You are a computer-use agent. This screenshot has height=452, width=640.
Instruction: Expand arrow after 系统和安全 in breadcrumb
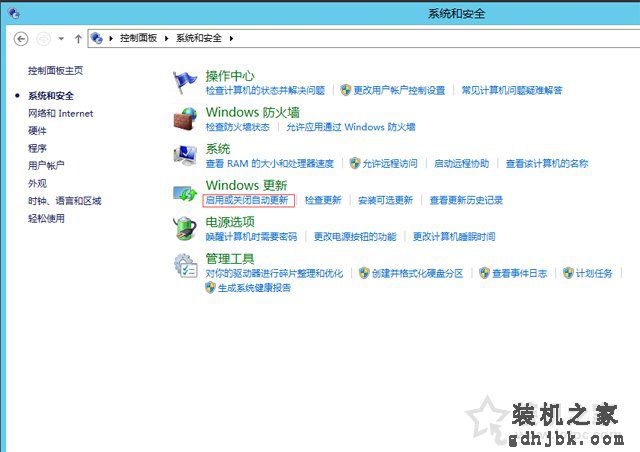coord(231,38)
